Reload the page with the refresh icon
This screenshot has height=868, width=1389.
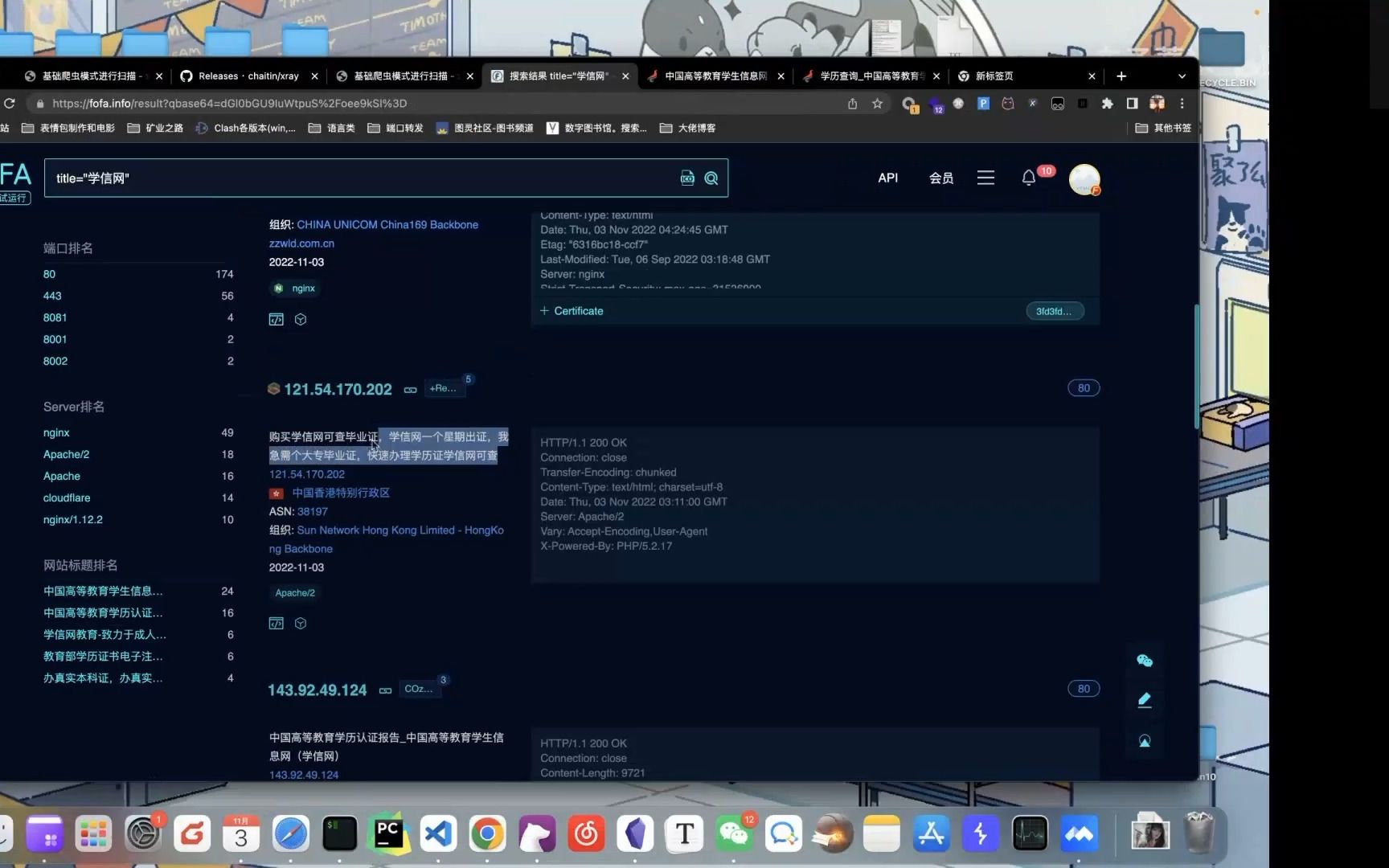tap(10, 104)
